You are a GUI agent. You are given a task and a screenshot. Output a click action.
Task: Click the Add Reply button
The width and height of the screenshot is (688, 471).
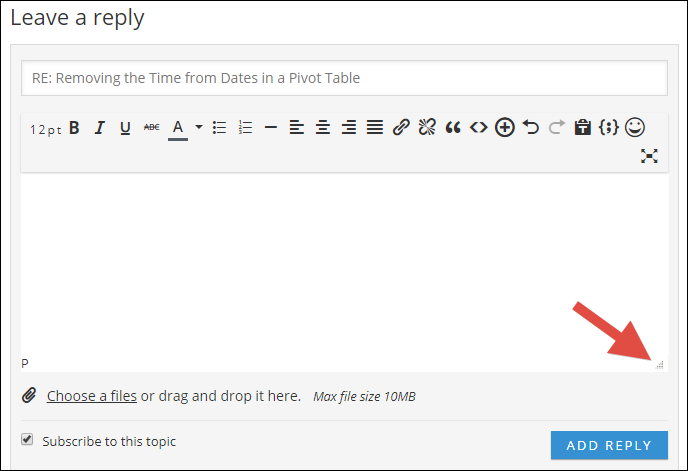[x=609, y=445]
